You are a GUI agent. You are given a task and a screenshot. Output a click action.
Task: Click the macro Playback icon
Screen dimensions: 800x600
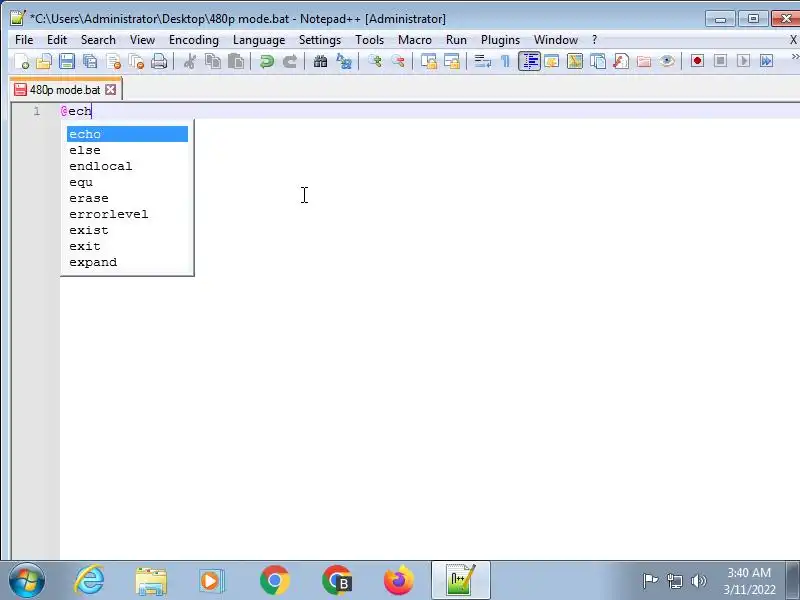743,61
